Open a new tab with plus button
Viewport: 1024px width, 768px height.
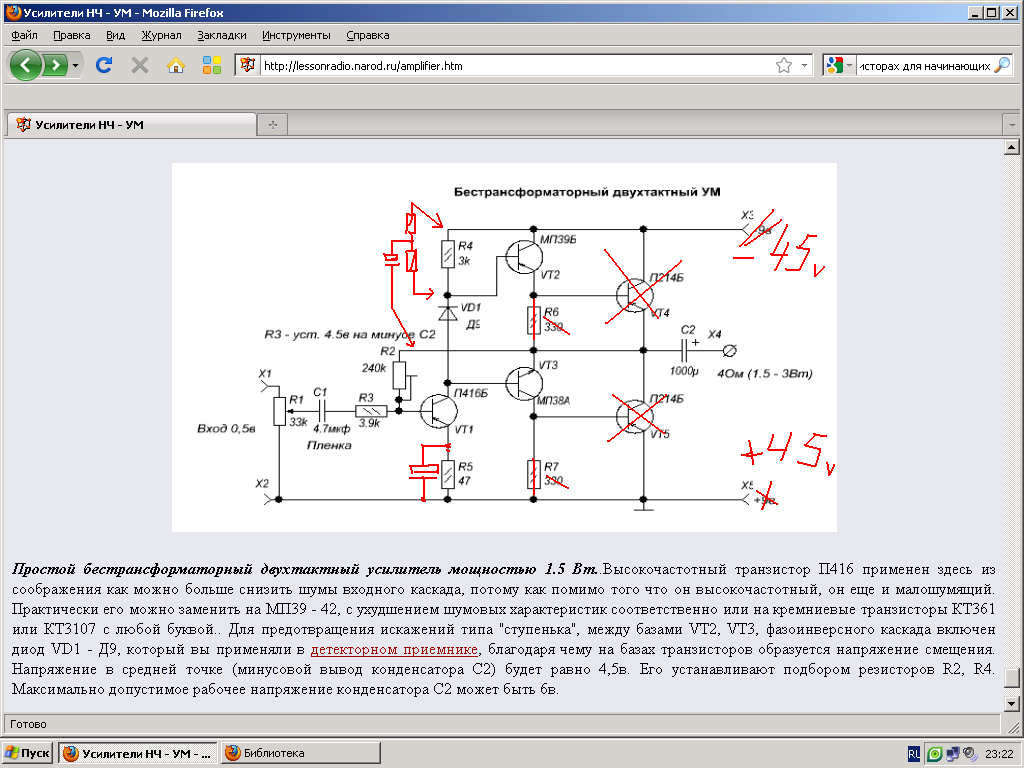pyautogui.click(x=272, y=125)
